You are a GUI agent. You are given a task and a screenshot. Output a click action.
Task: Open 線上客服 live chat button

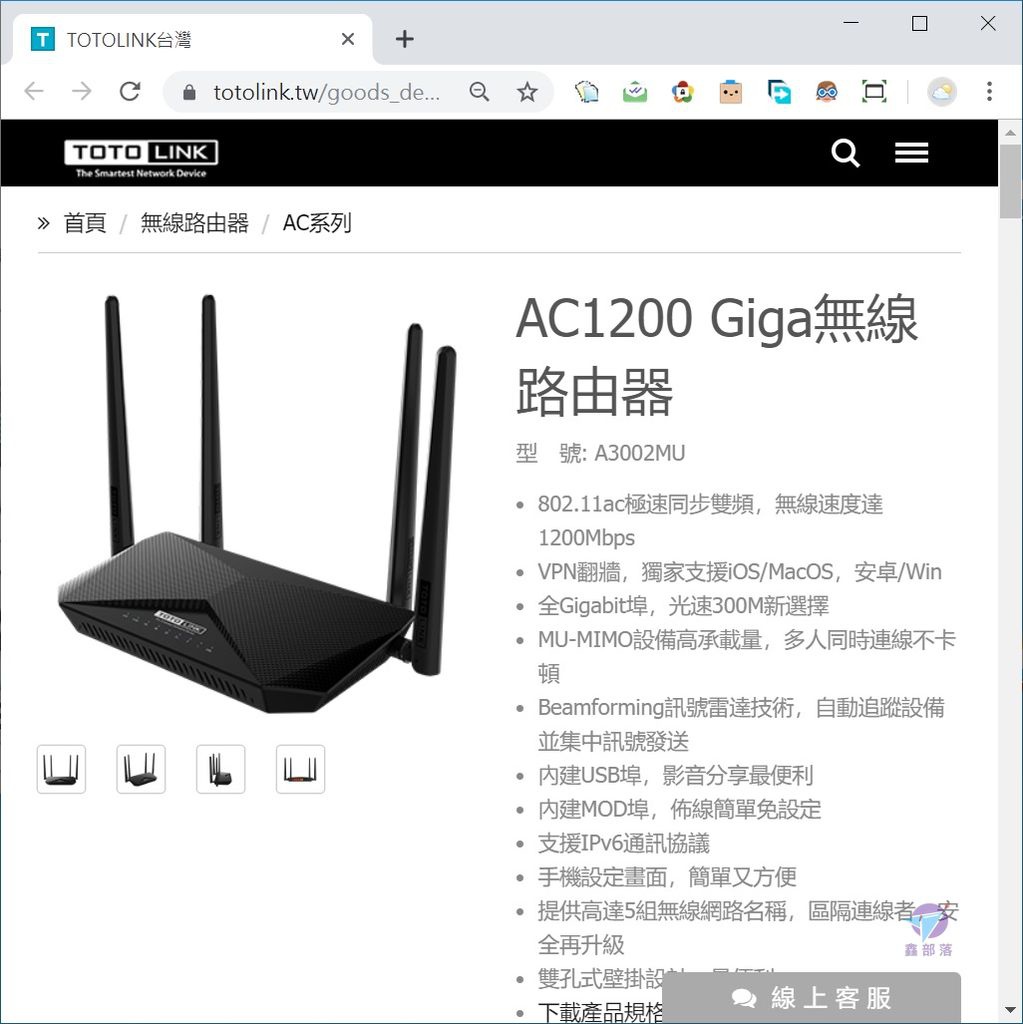(x=811, y=997)
